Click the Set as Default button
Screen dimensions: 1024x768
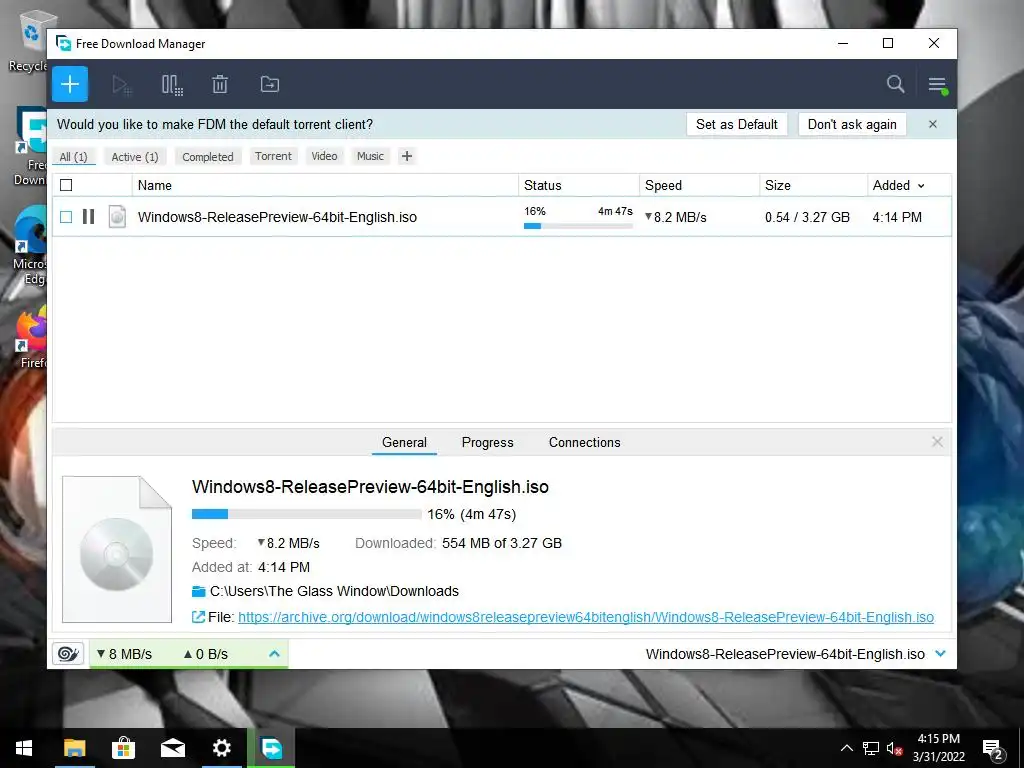737,124
